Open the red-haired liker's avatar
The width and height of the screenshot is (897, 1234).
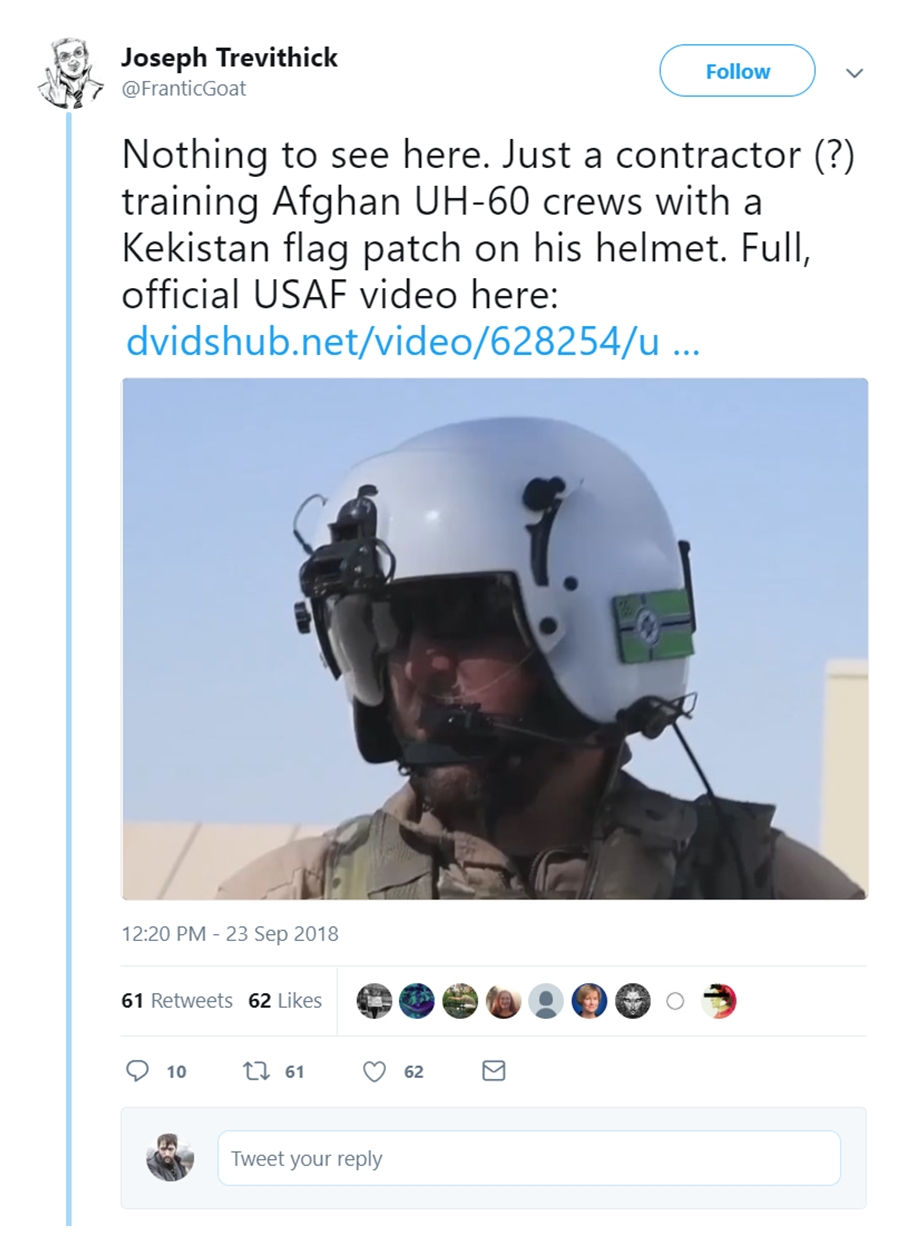tap(503, 1001)
